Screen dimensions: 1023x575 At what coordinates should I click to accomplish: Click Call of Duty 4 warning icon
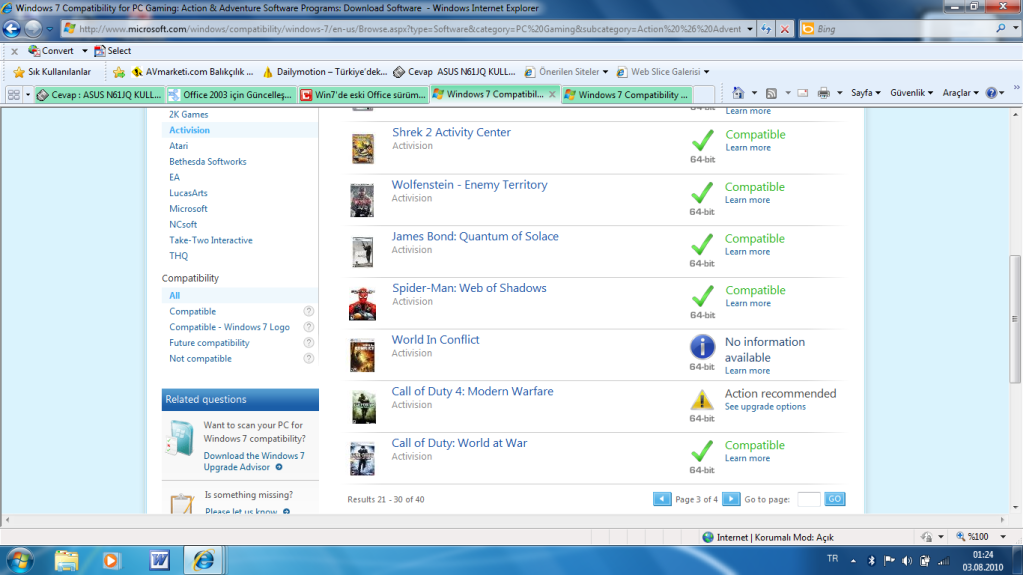(x=701, y=399)
